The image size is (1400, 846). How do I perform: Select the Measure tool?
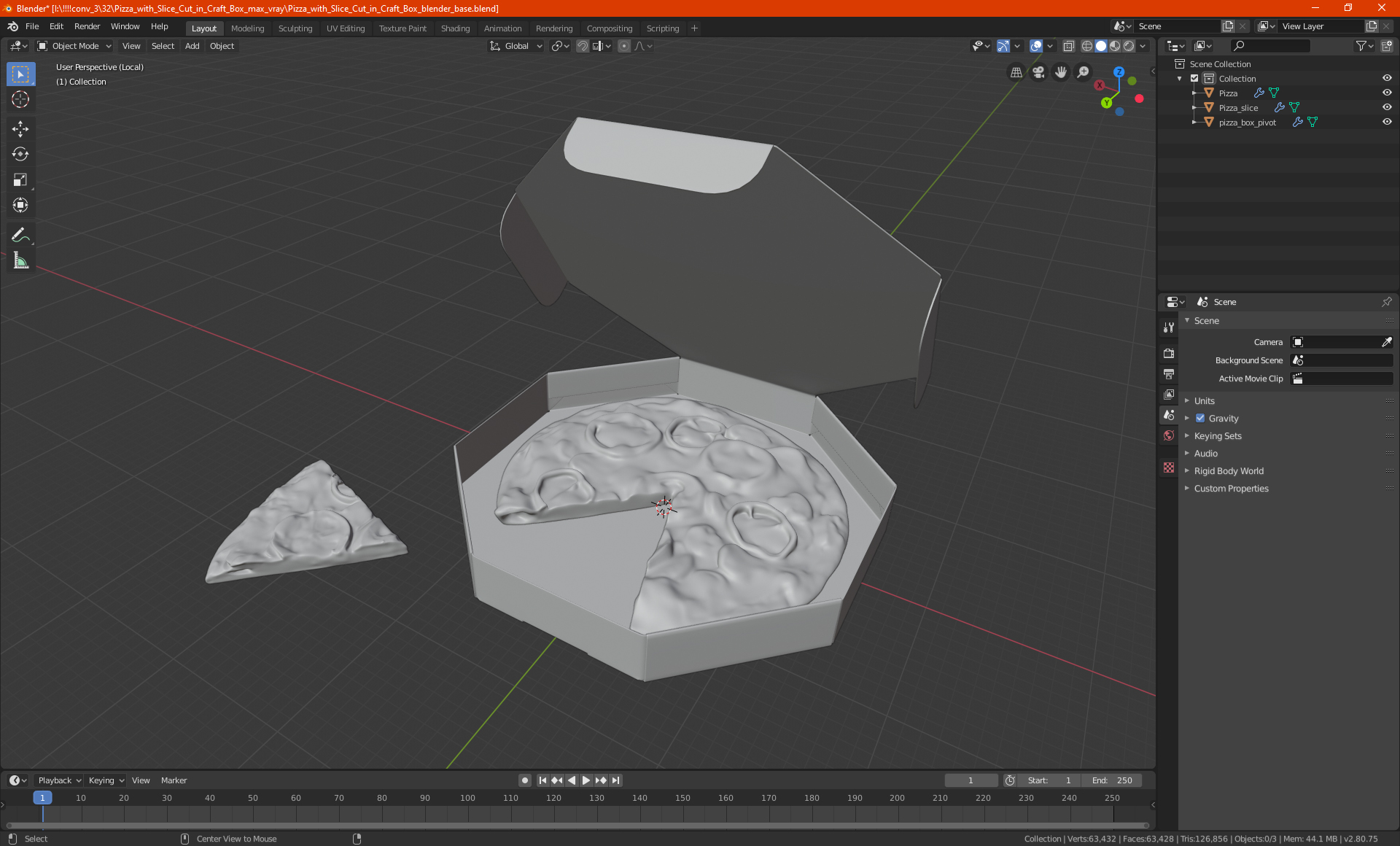pyautogui.click(x=20, y=260)
